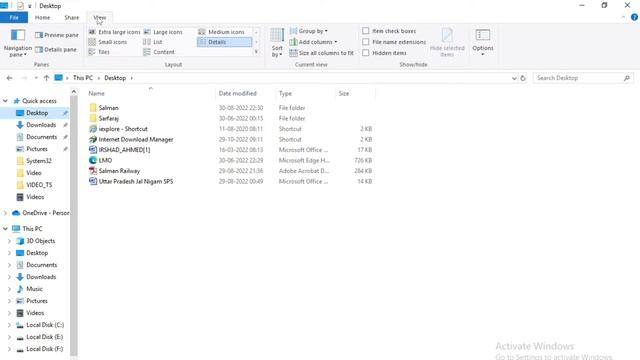Image resolution: width=640 pixels, height=360 pixels.
Task: Click navigation pane scroll up arrow
Action: point(74,92)
